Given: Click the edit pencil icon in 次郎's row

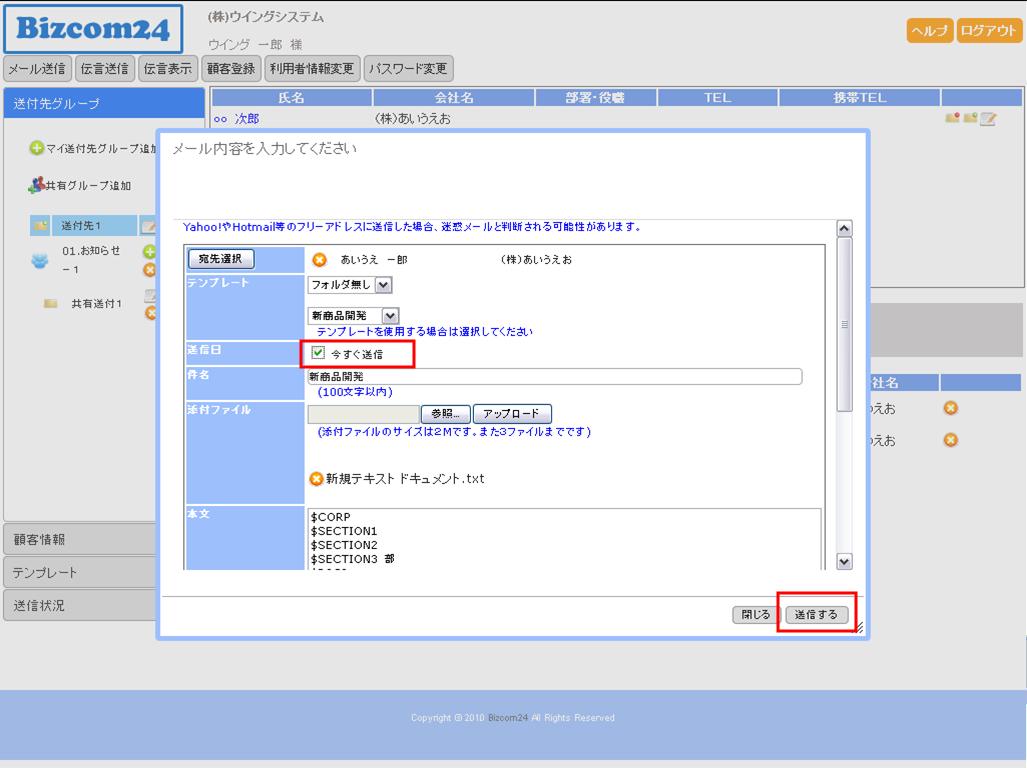Looking at the screenshot, I should click(x=988, y=119).
